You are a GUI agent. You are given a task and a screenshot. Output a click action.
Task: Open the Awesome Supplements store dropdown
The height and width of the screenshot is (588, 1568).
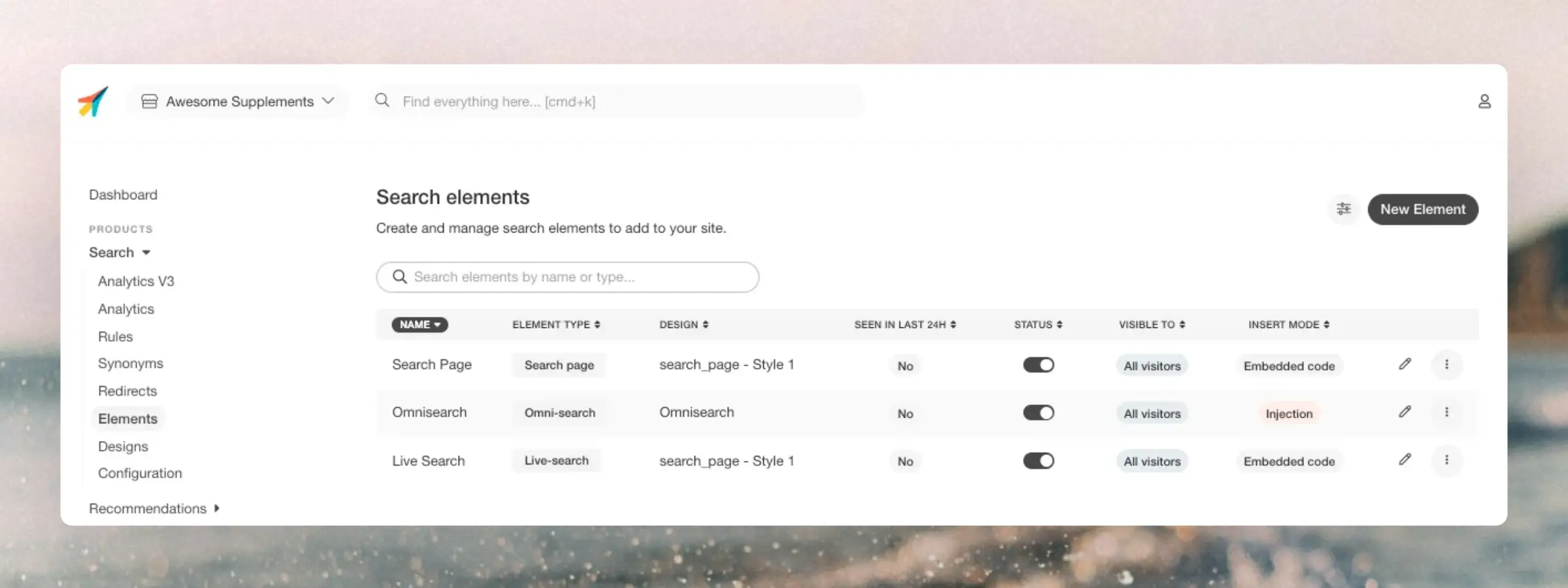(x=238, y=101)
